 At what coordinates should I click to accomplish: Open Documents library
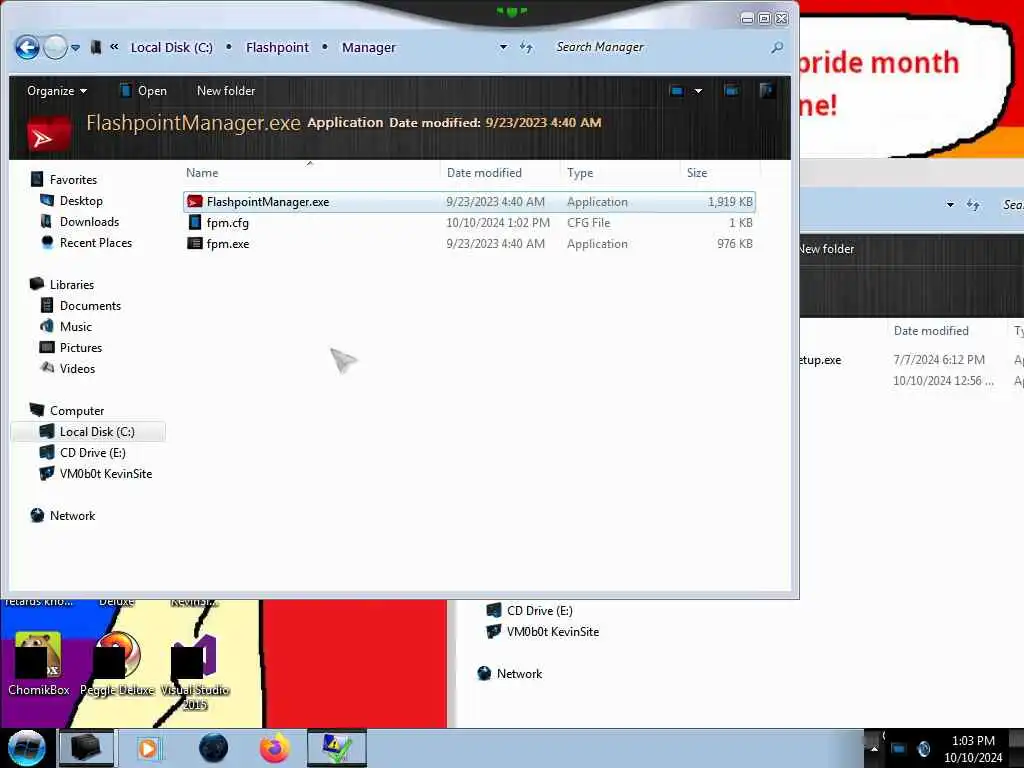tap(90, 306)
